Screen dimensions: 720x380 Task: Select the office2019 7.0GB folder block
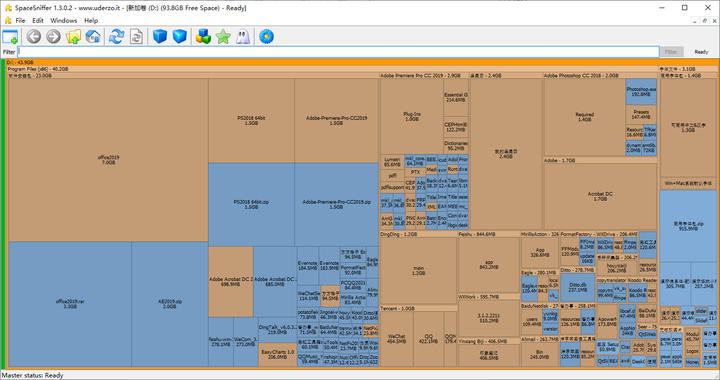[108, 160]
